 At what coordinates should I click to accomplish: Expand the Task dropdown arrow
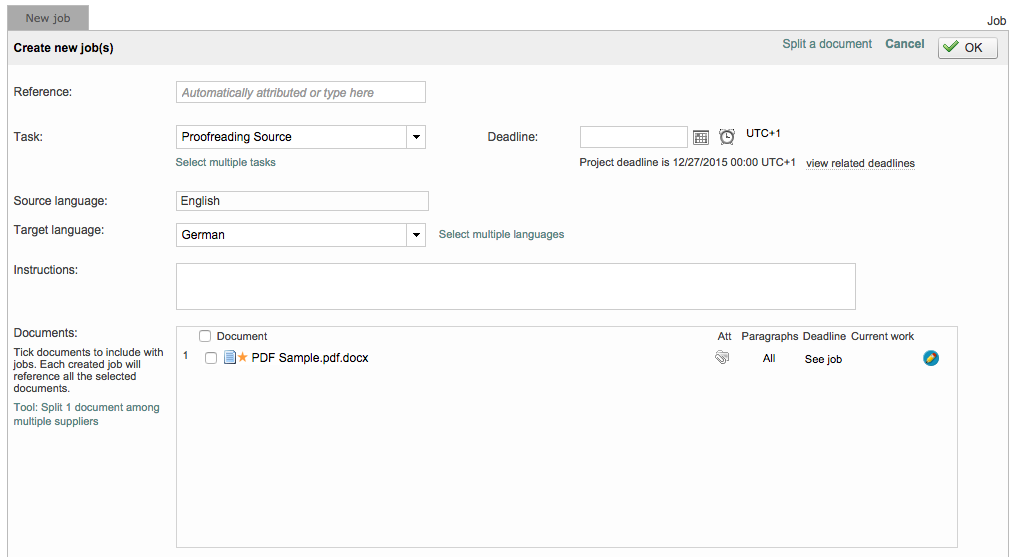[416, 137]
